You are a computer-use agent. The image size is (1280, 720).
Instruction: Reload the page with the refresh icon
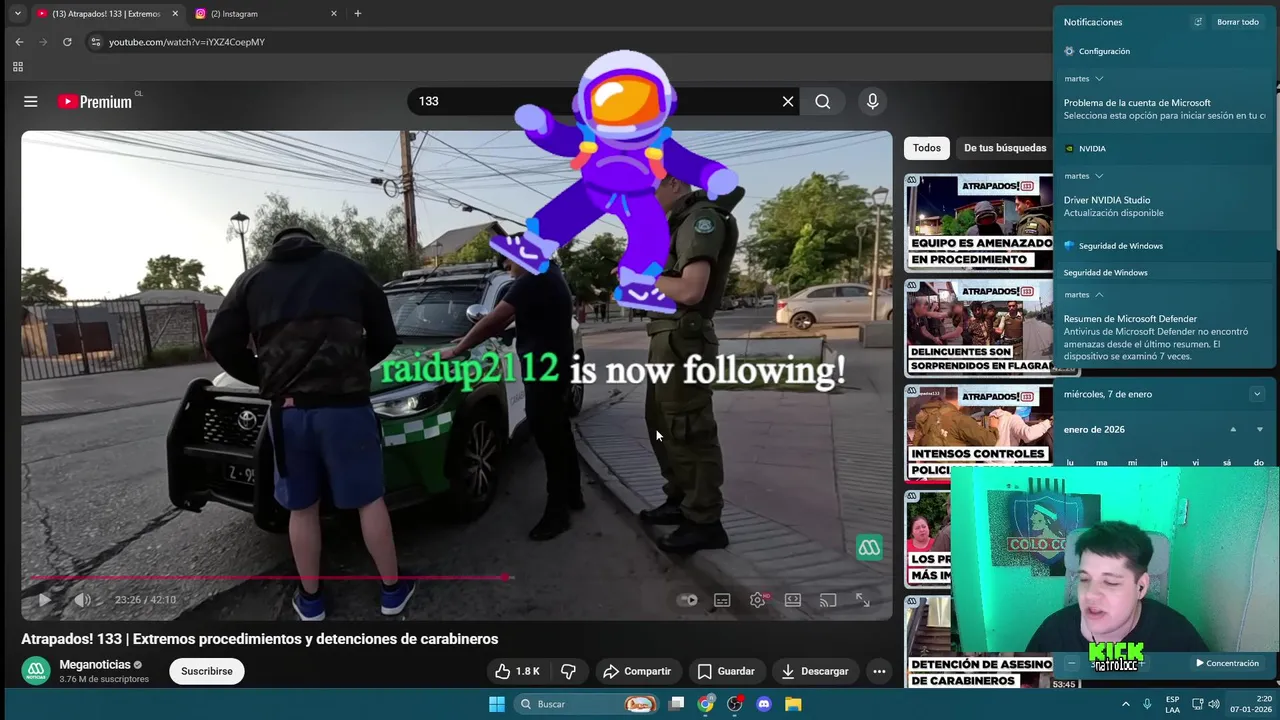[x=67, y=42]
